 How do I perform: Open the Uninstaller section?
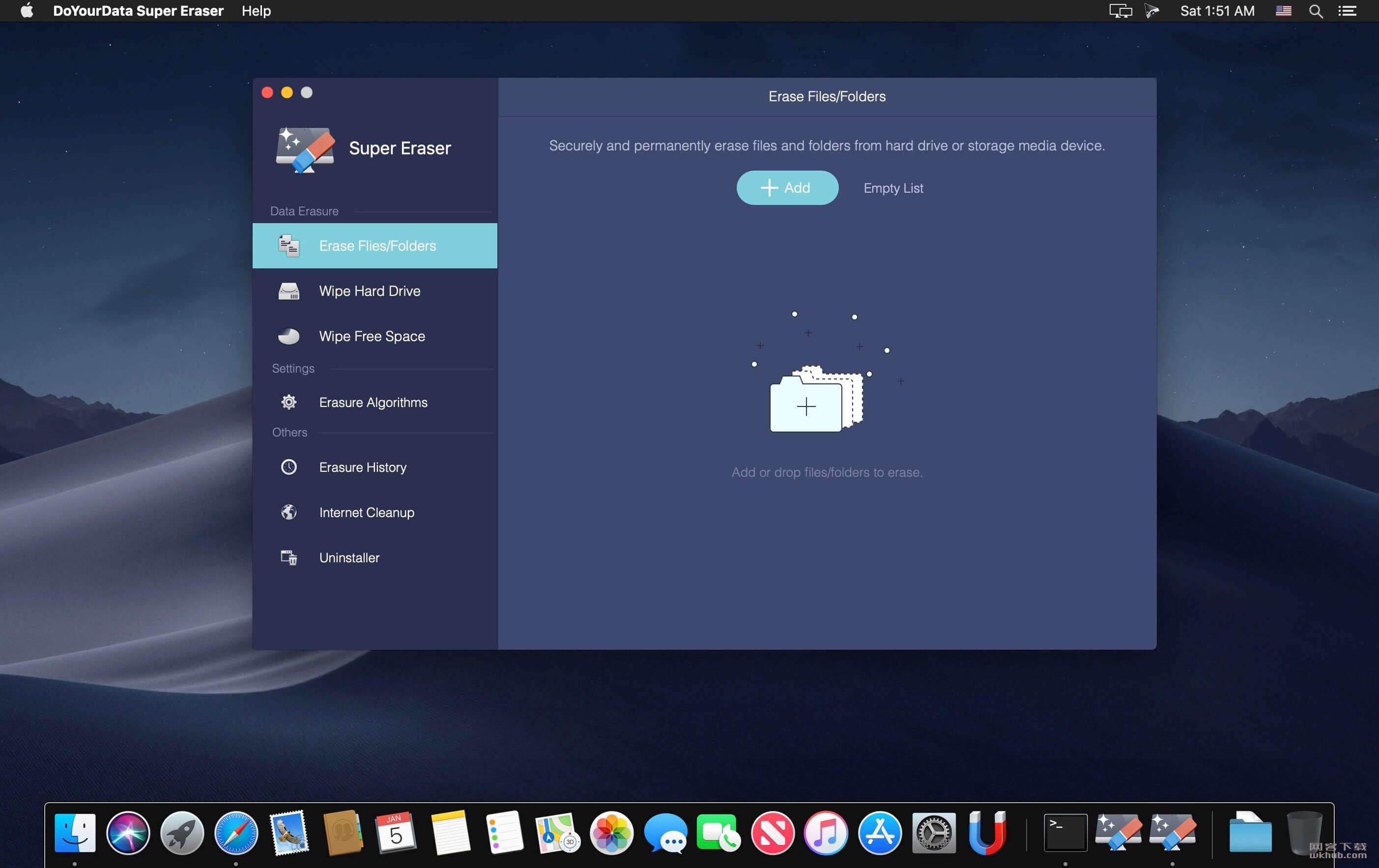pos(374,557)
